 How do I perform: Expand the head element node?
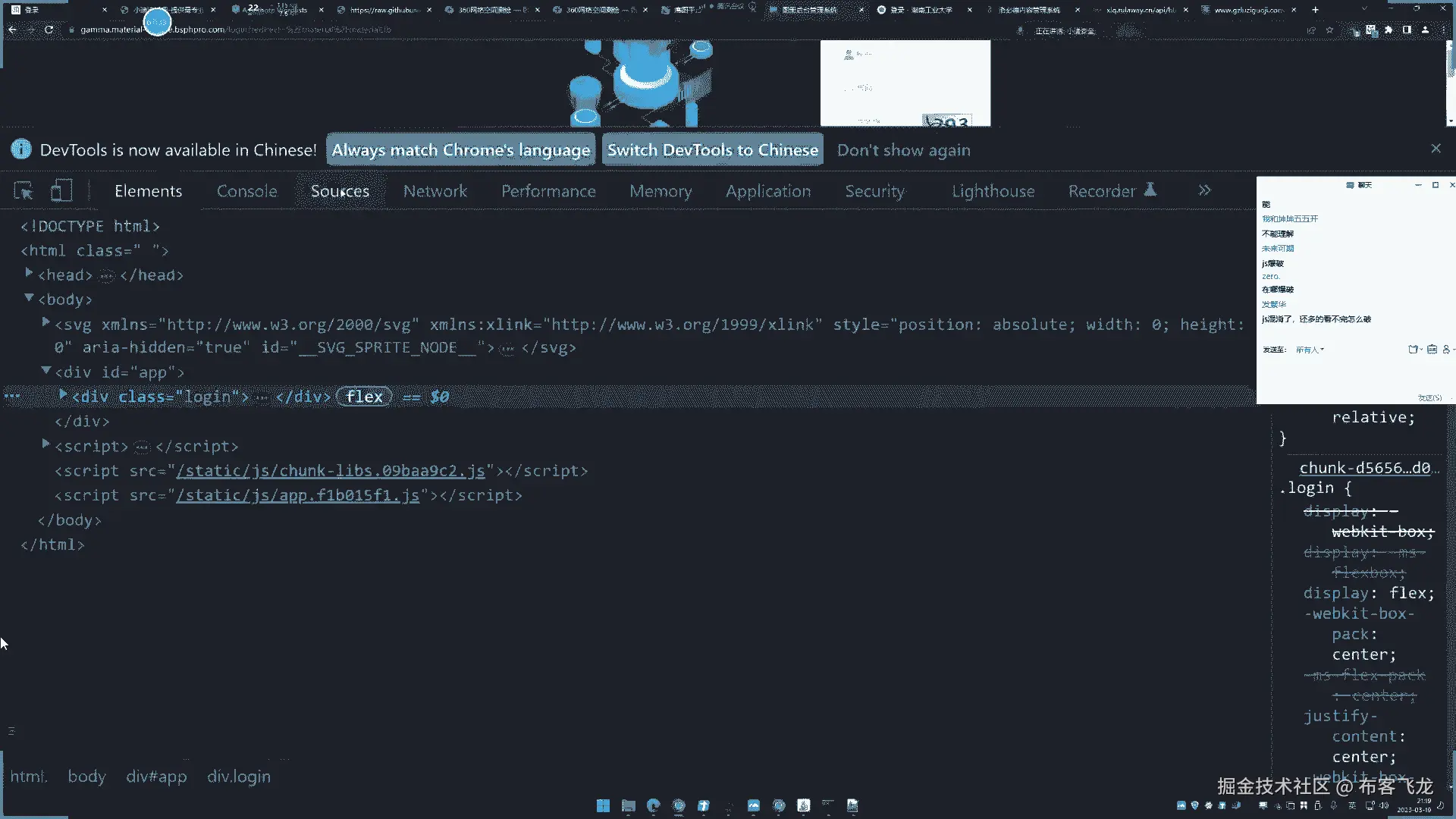click(29, 273)
